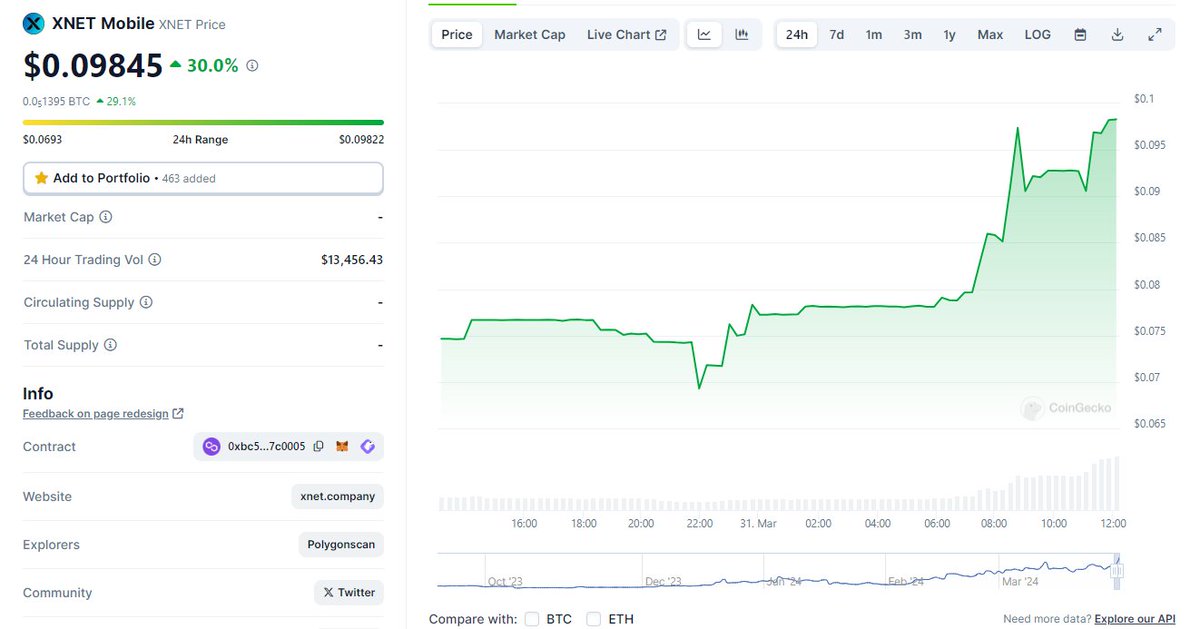Open the calendar date range picker

pyautogui.click(x=1080, y=35)
